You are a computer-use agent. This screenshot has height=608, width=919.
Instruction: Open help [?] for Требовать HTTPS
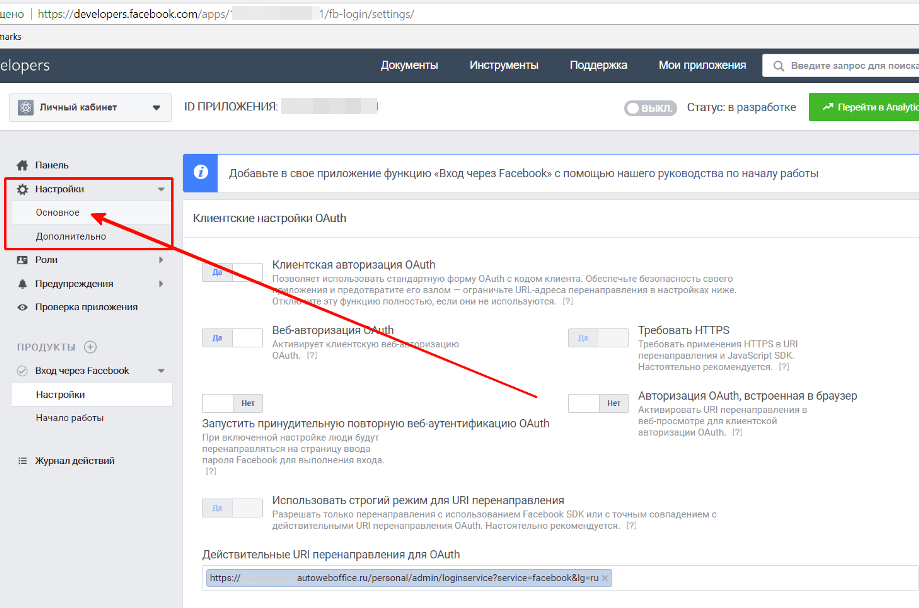click(784, 367)
